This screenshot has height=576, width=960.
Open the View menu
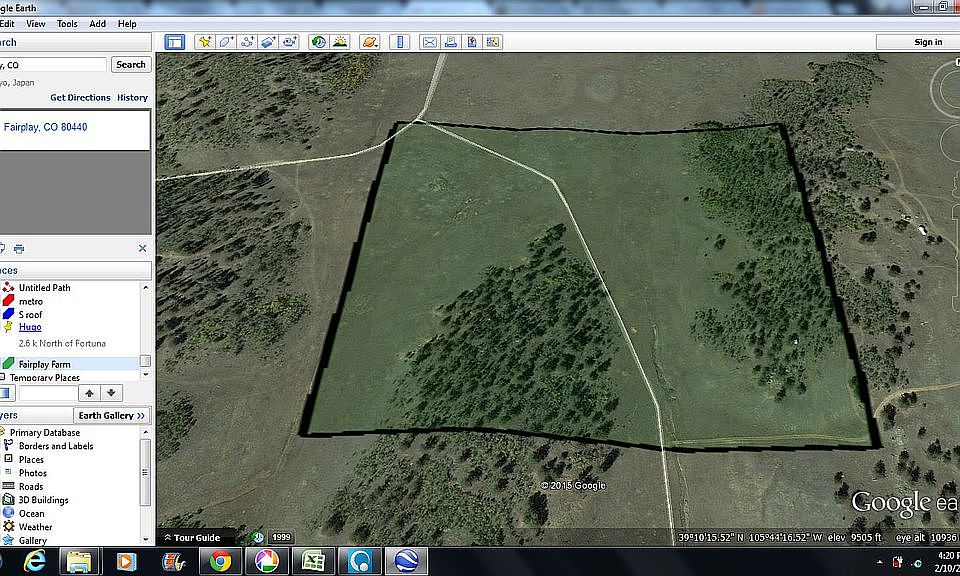[36, 24]
